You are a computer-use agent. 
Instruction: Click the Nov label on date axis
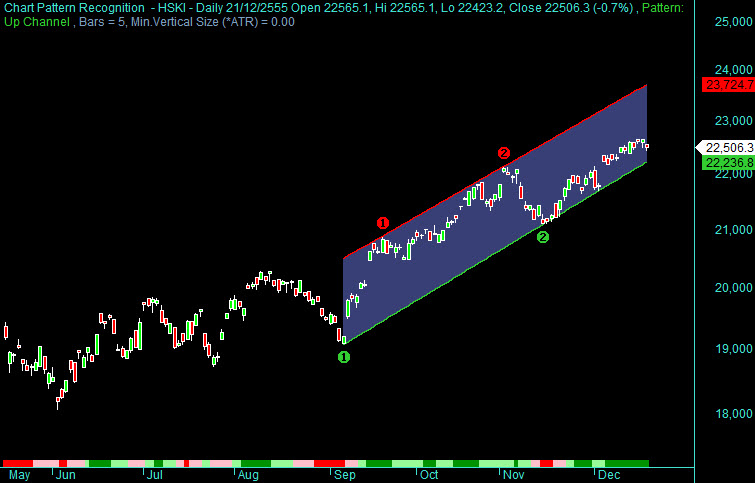[513, 475]
